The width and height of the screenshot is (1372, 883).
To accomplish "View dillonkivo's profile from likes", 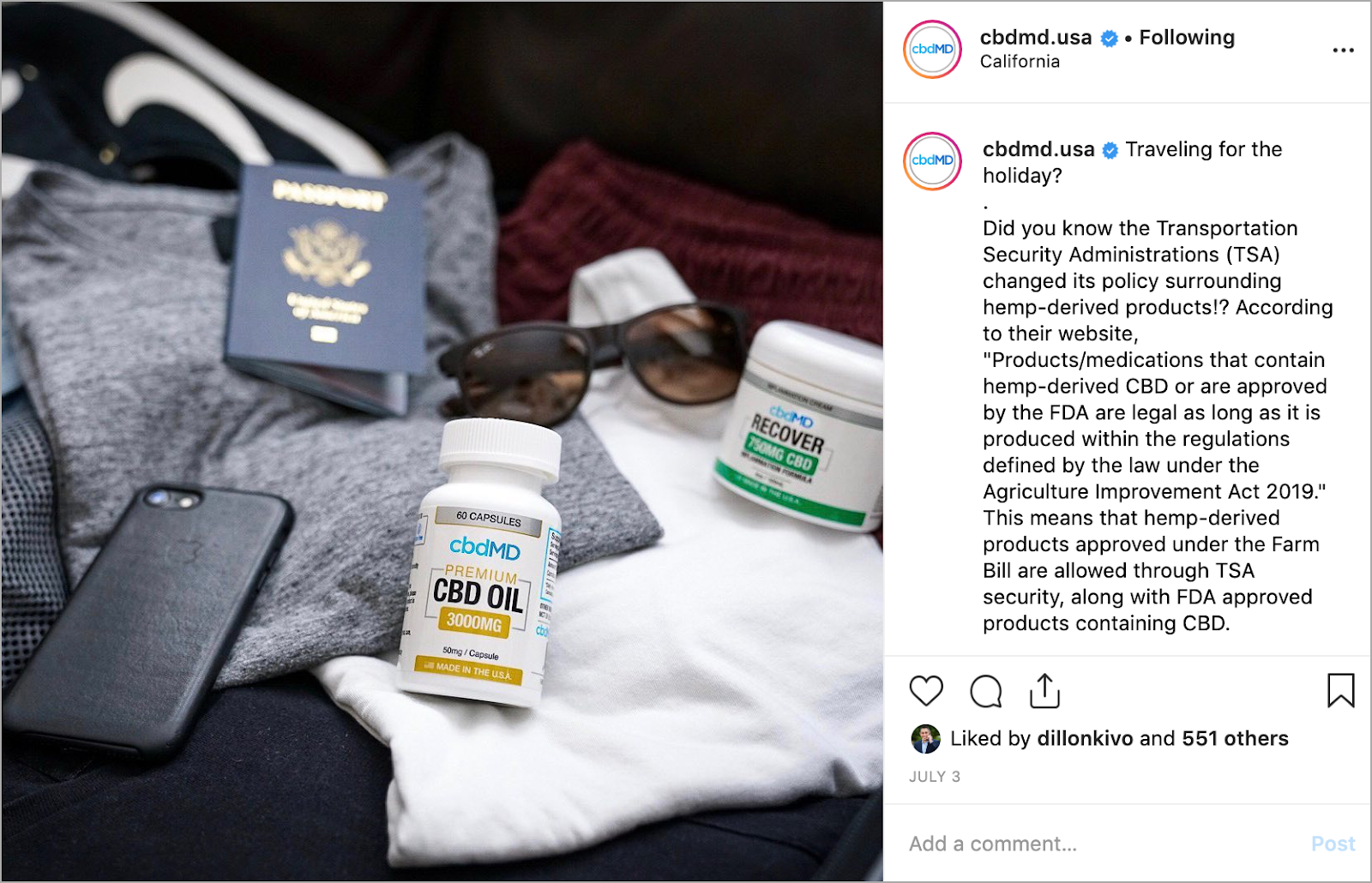I will click(1085, 738).
